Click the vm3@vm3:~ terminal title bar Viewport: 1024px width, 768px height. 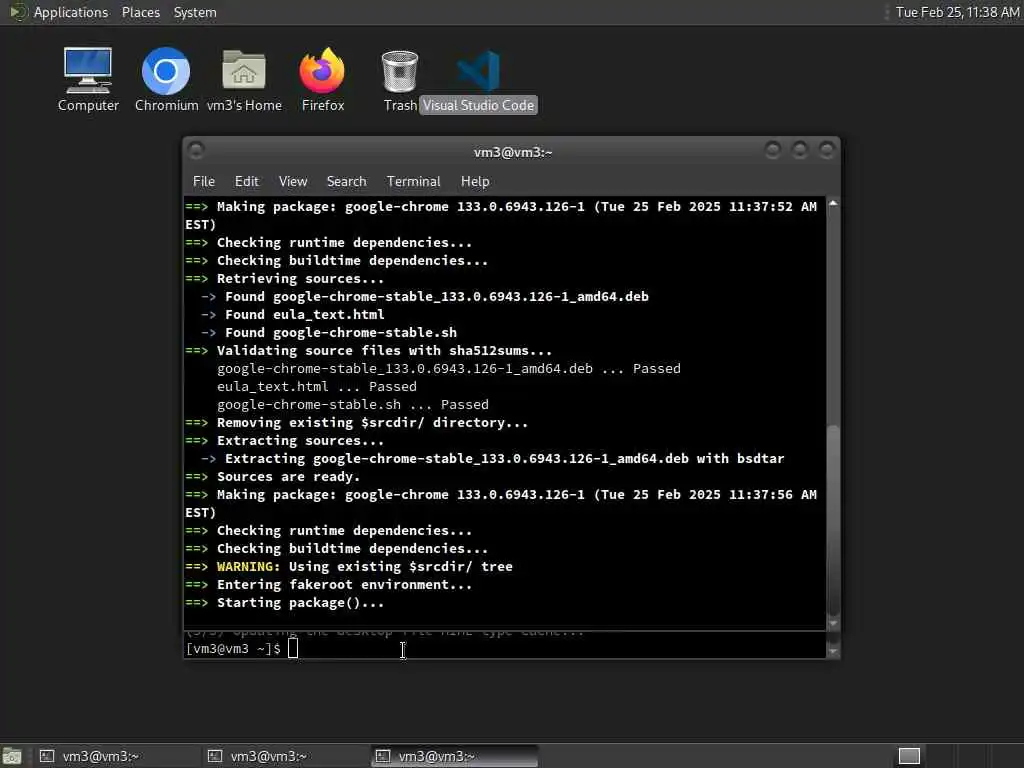point(513,152)
